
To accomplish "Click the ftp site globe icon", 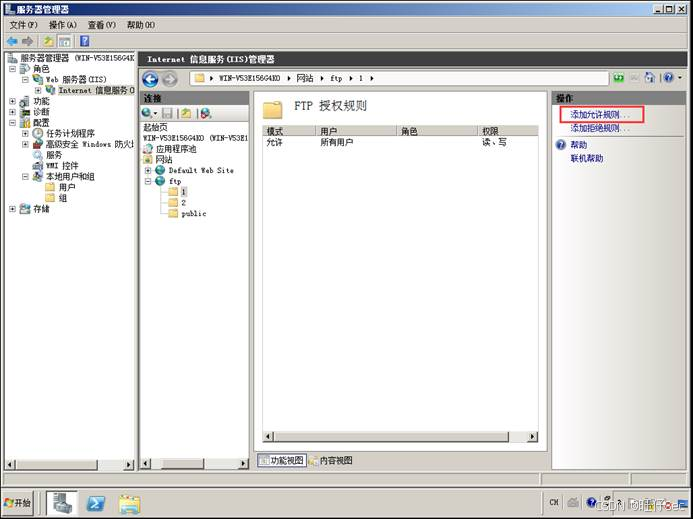I will click(x=160, y=181).
